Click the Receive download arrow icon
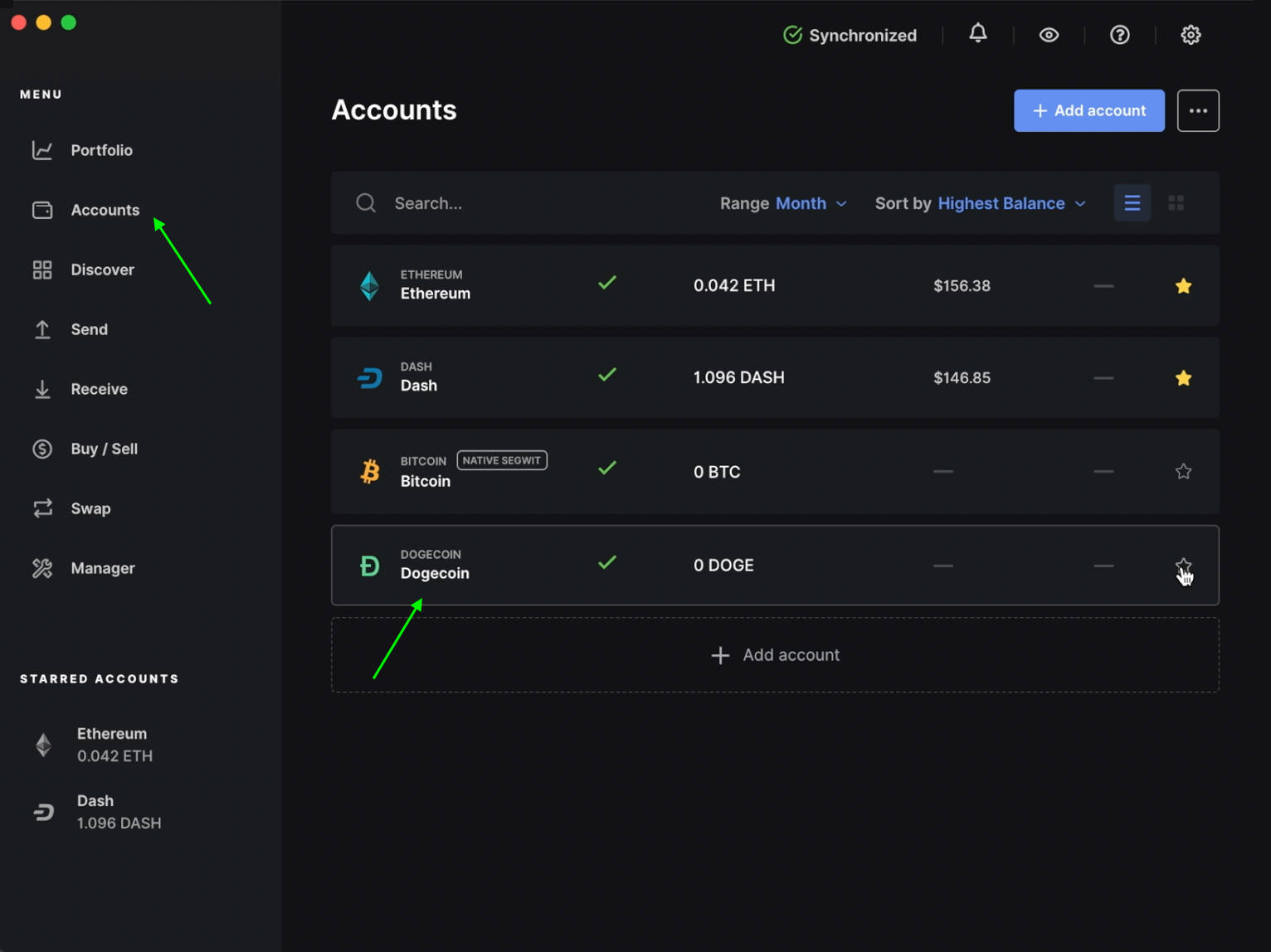1271x952 pixels. point(42,389)
